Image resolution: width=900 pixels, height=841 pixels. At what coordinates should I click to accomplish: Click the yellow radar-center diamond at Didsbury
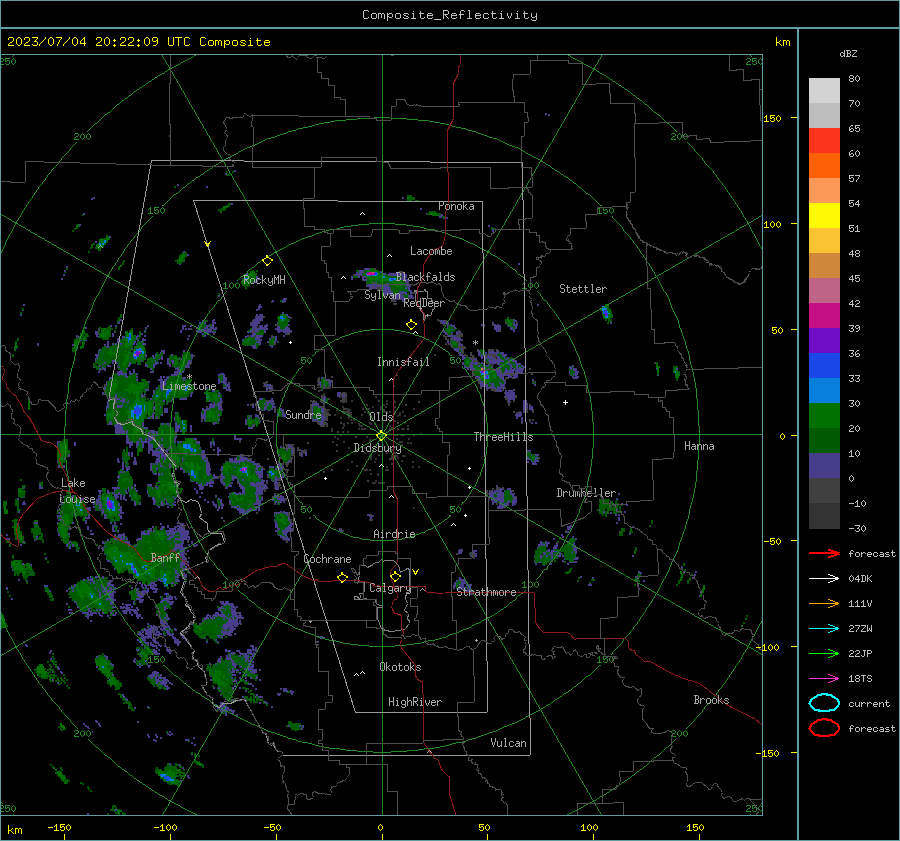pyautogui.click(x=381, y=436)
